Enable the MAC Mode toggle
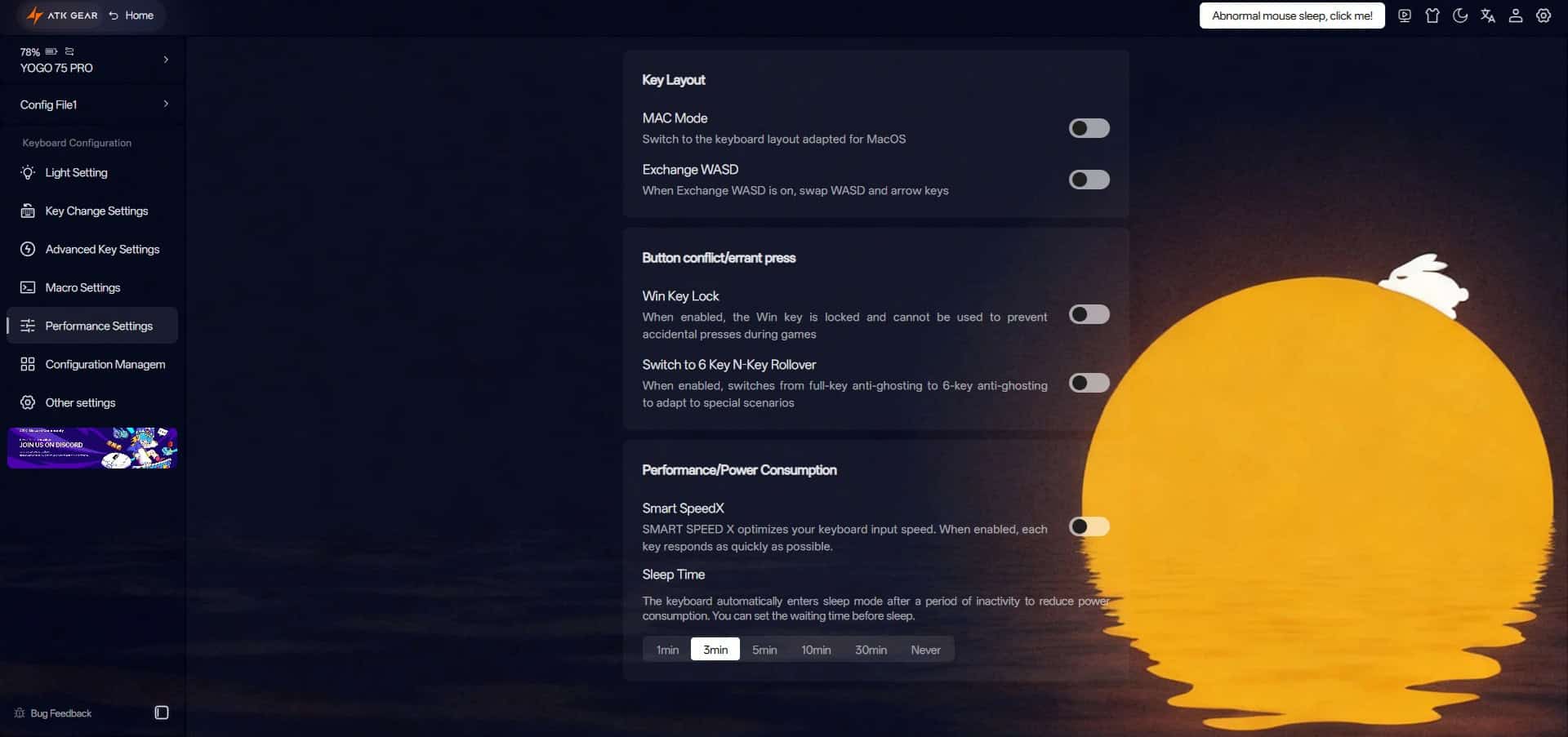This screenshot has height=737, width=1568. pos(1089,128)
